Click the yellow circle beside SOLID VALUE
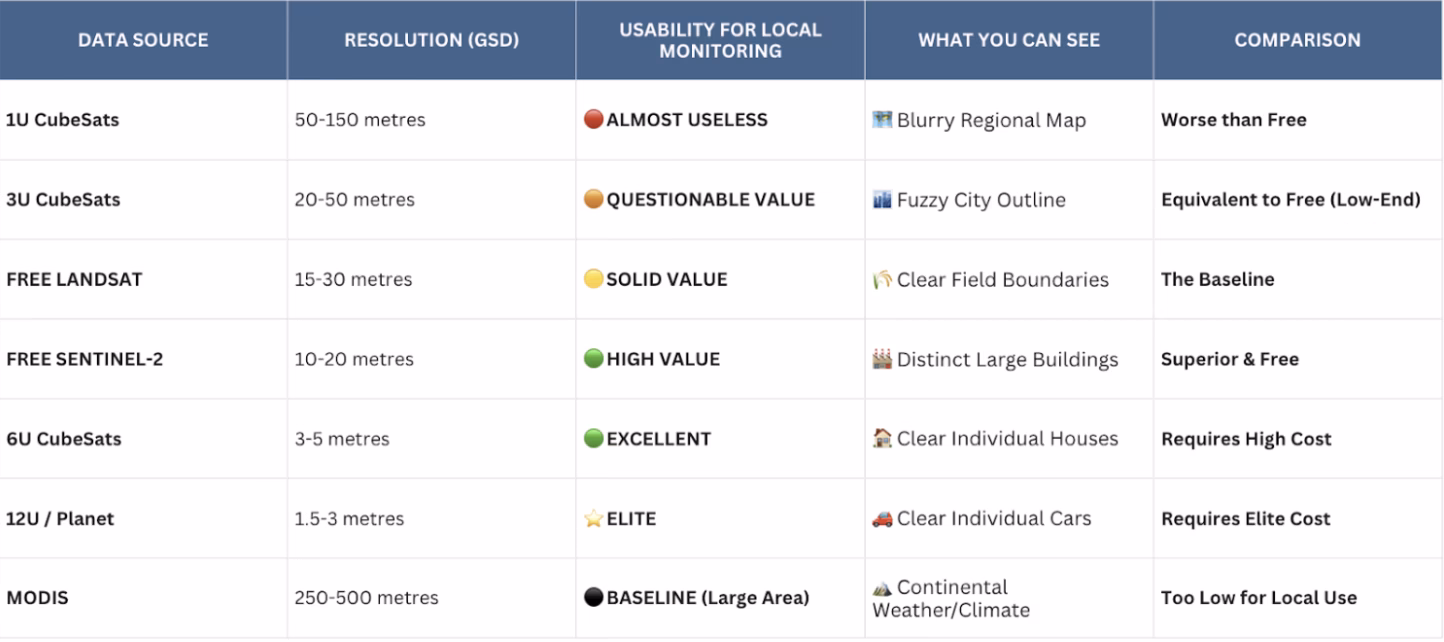This screenshot has height=642, width=1444. point(594,280)
